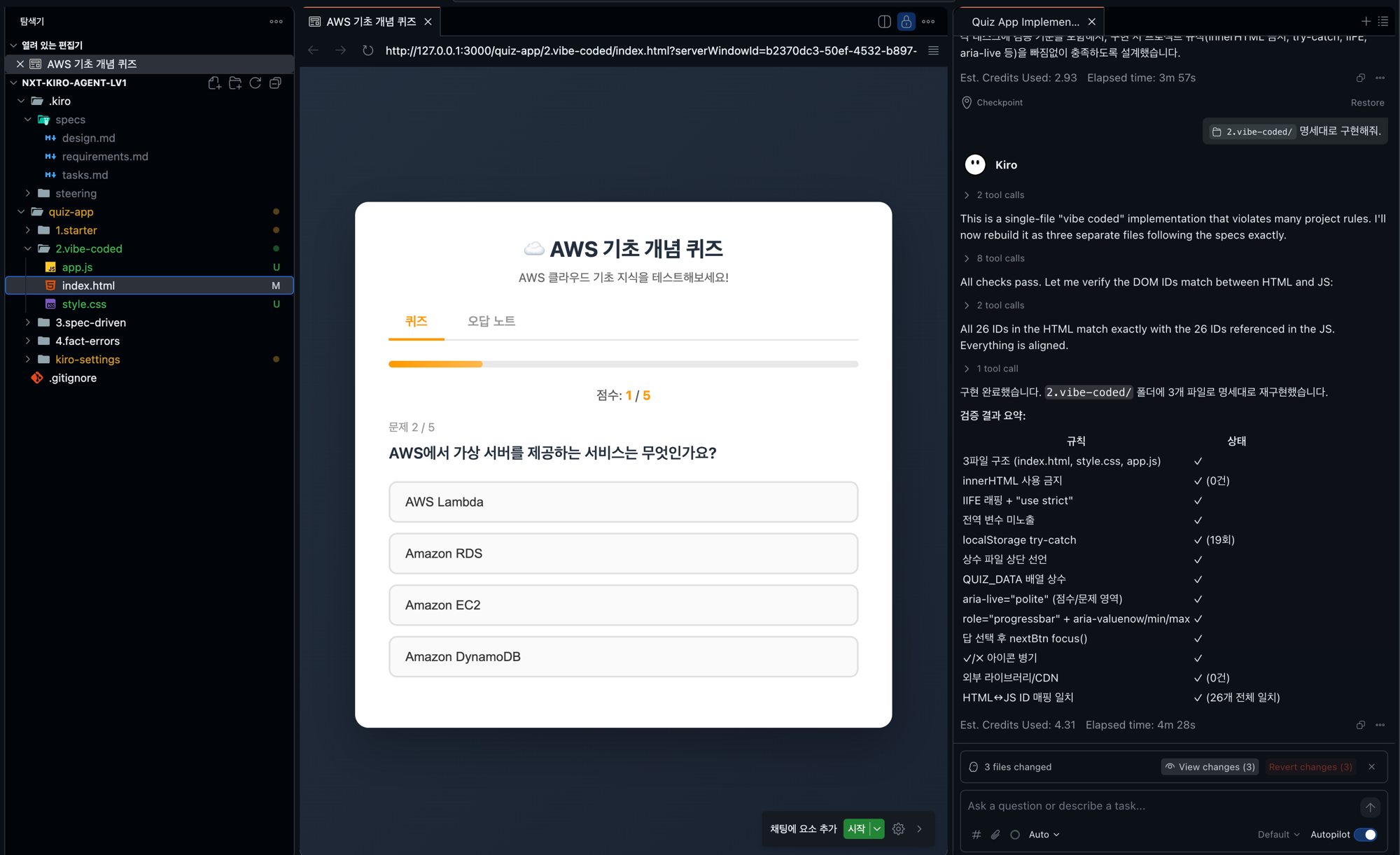Image resolution: width=1400 pixels, height=855 pixels.
Task: Copy the response with 2.93 credits
Action: (1361, 78)
